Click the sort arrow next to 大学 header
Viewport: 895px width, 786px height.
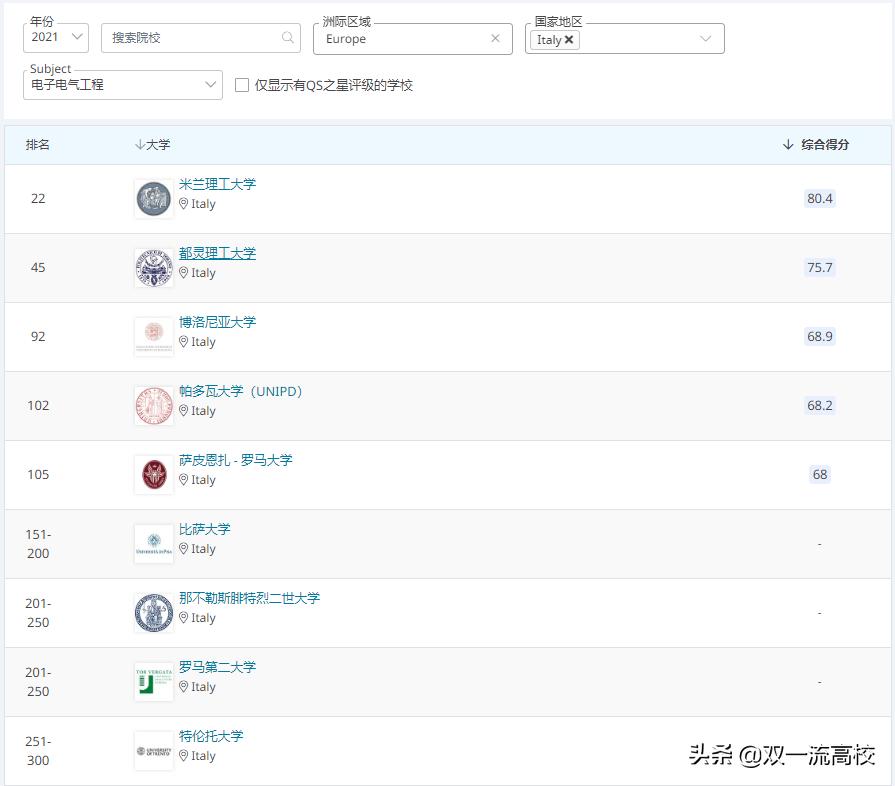point(140,144)
